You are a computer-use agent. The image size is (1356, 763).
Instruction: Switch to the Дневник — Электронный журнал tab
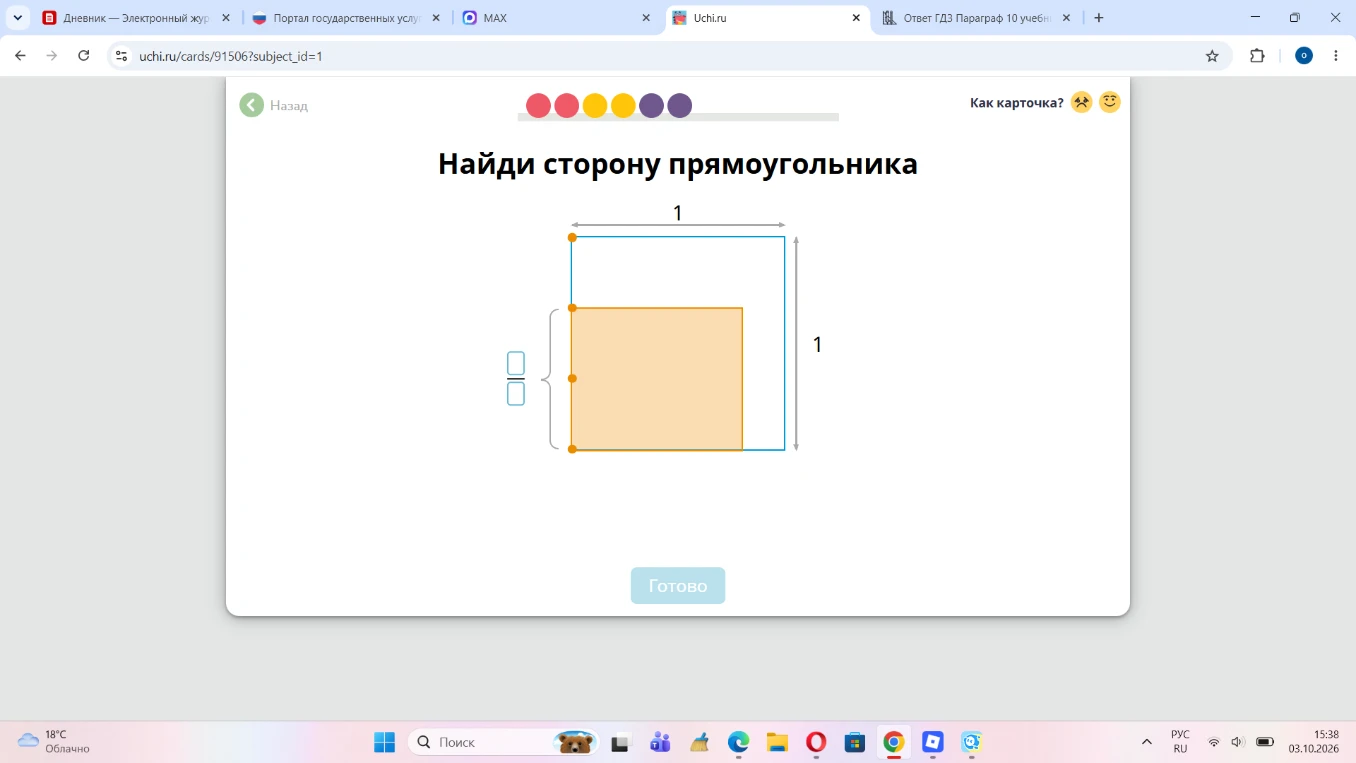[x=136, y=18]
